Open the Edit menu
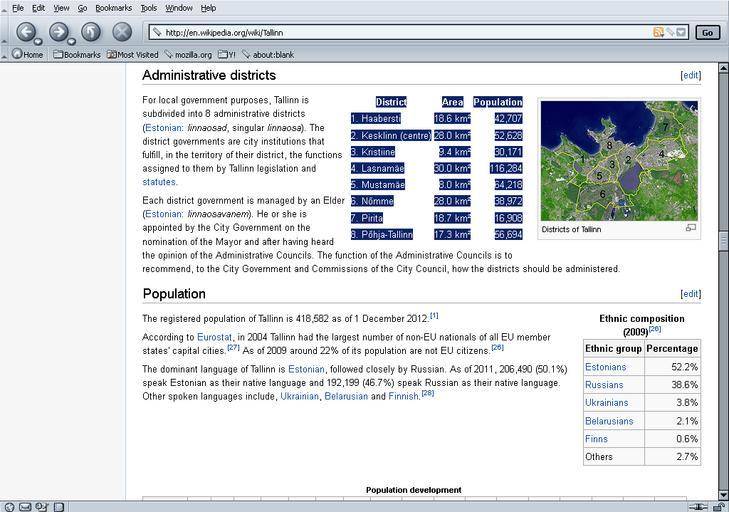This screenshot has height=512, width=729. point(38,8)
